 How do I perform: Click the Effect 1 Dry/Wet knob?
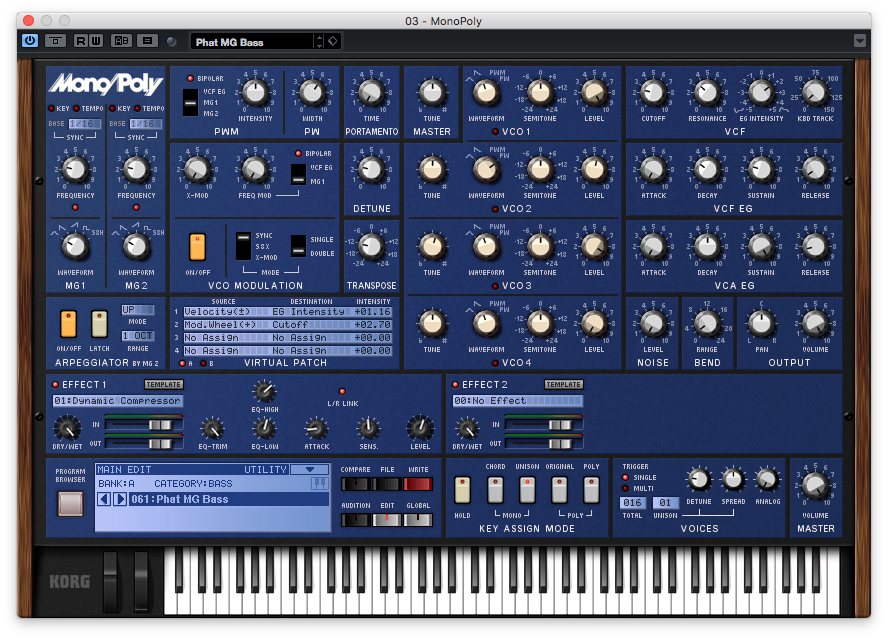pyautogui.click(x=67, y=429)
